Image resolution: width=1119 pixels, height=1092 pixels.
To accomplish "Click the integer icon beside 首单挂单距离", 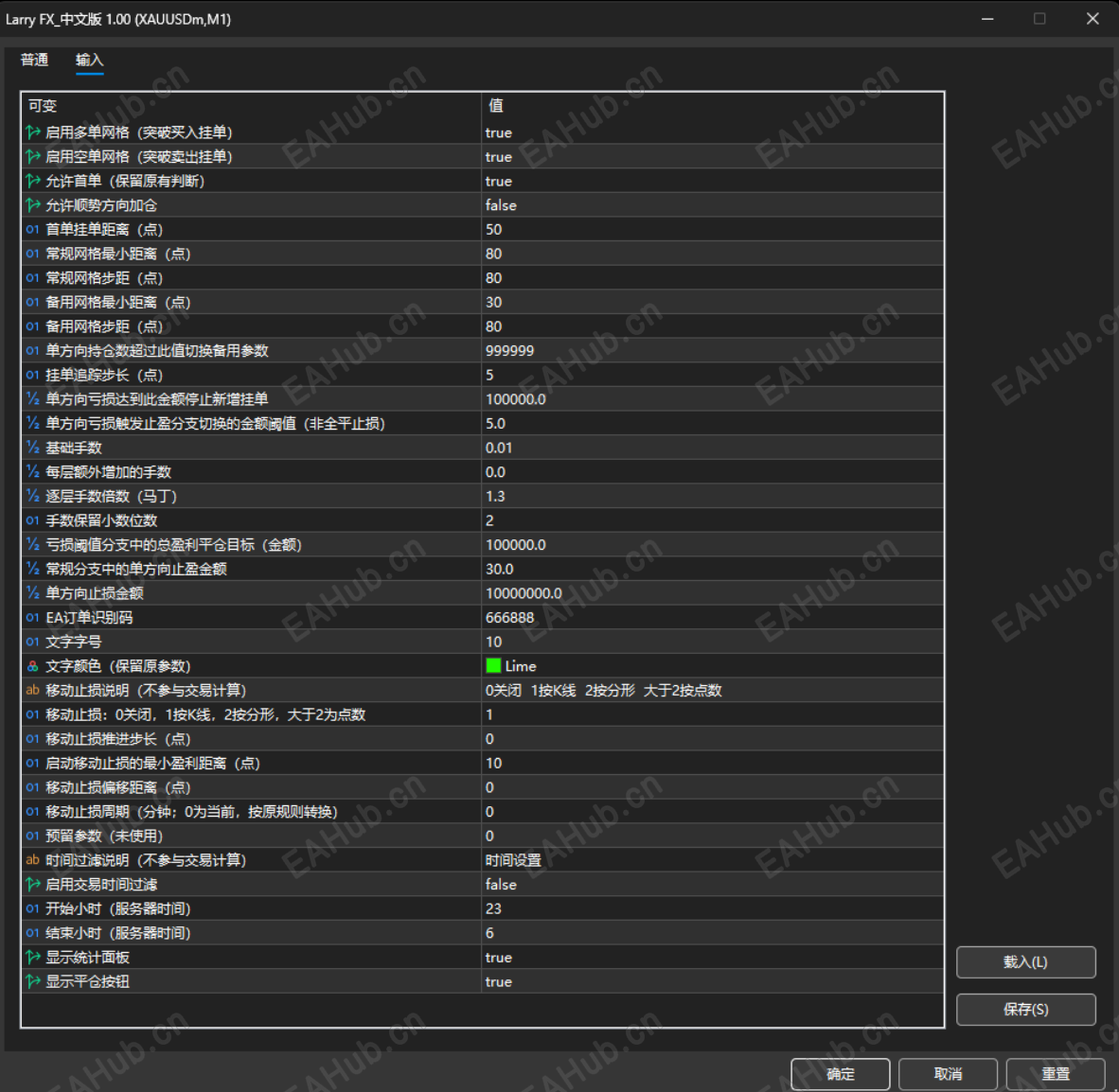I will (x=33, y=229).
